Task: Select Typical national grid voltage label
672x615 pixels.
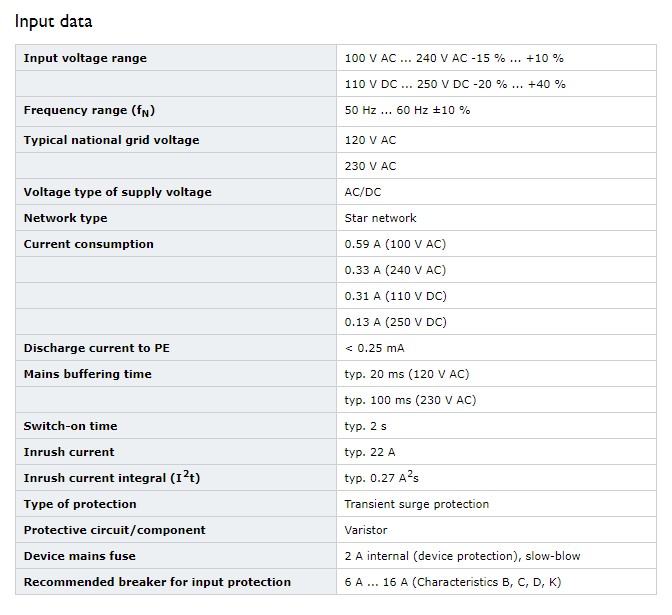Action: pyautogui.click(x=111, y=140)
